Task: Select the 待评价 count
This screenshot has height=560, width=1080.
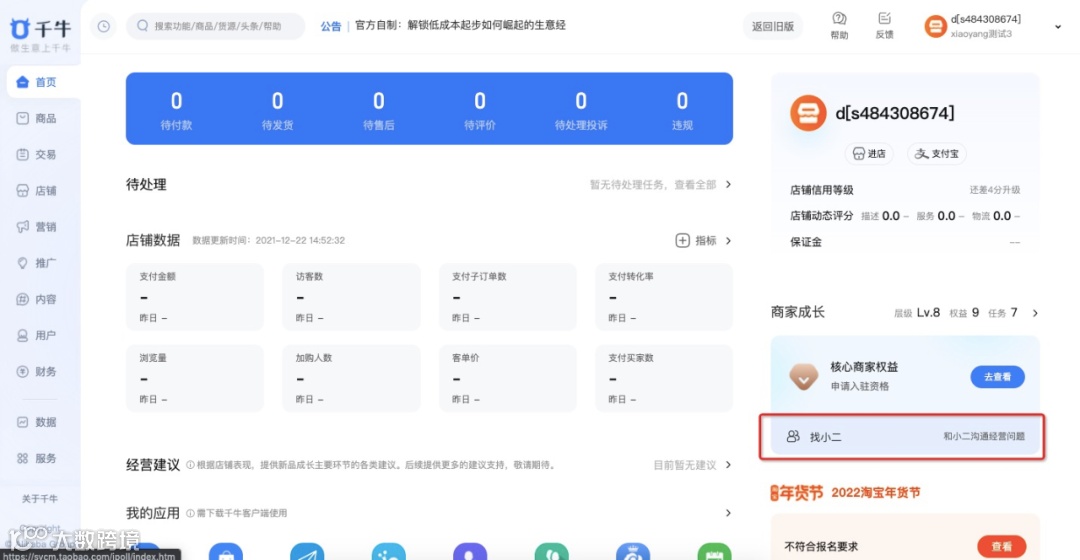Action: tap(480, 101)
